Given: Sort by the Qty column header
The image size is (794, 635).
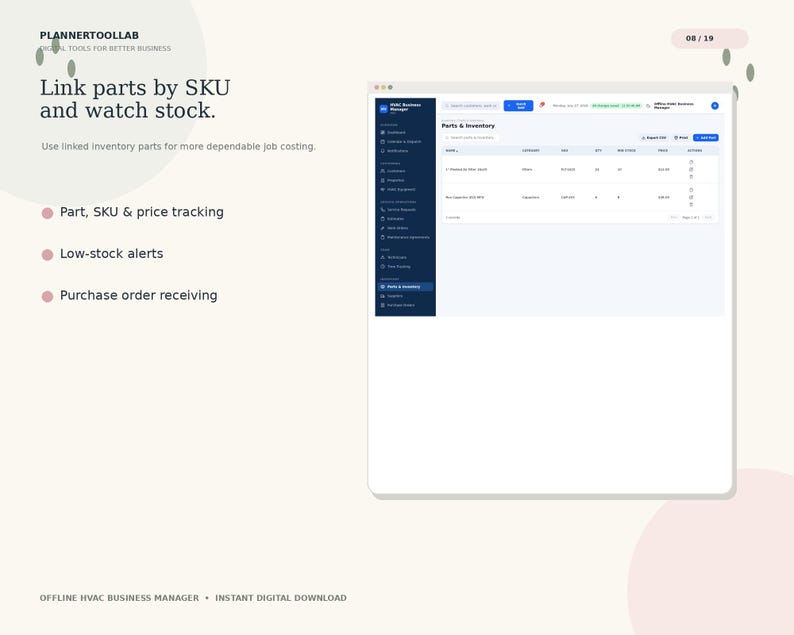Looking at the screenshot, I should pos(598,151).
